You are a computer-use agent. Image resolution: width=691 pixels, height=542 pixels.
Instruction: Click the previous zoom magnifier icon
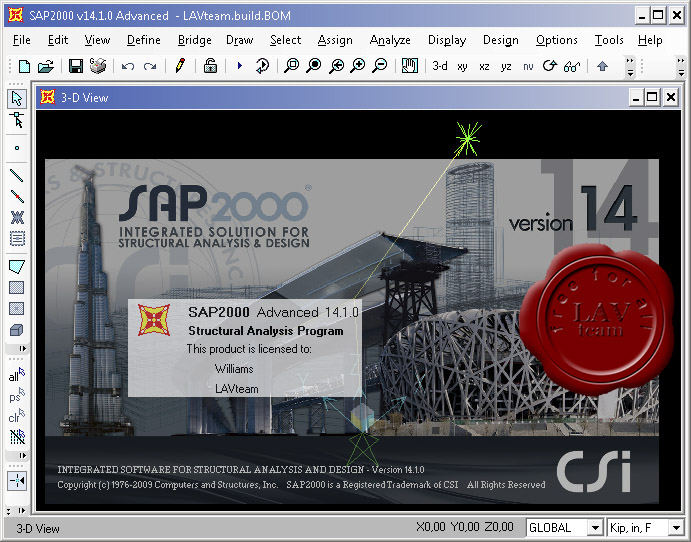(336, 66)
